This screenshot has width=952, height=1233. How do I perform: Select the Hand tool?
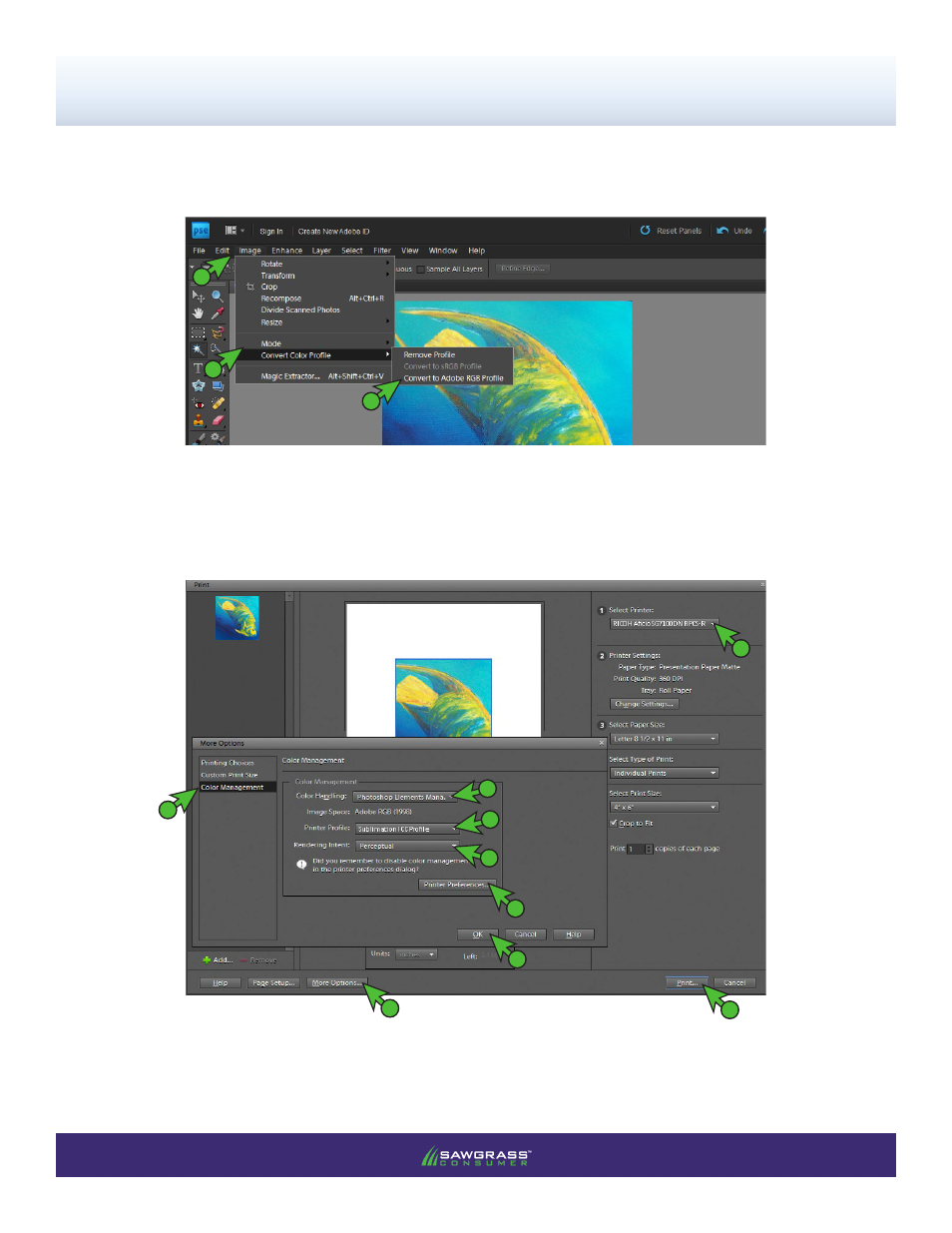[x=199, y=313]
